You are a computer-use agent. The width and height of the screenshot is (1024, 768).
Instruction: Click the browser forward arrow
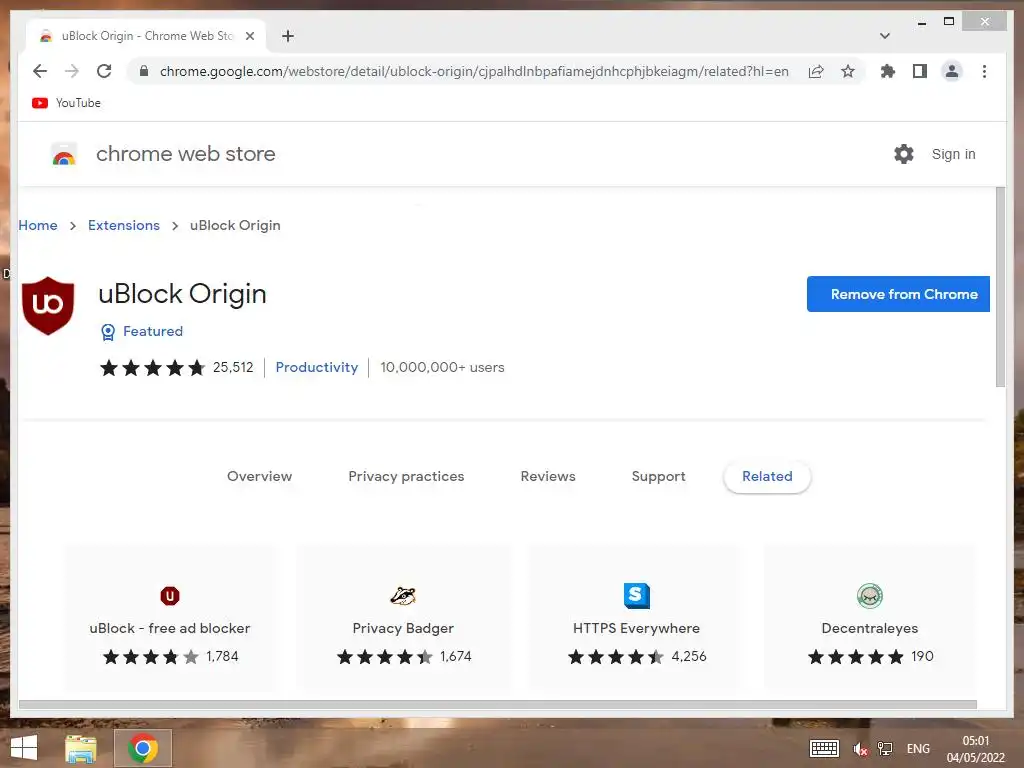[x=72, y=71]
